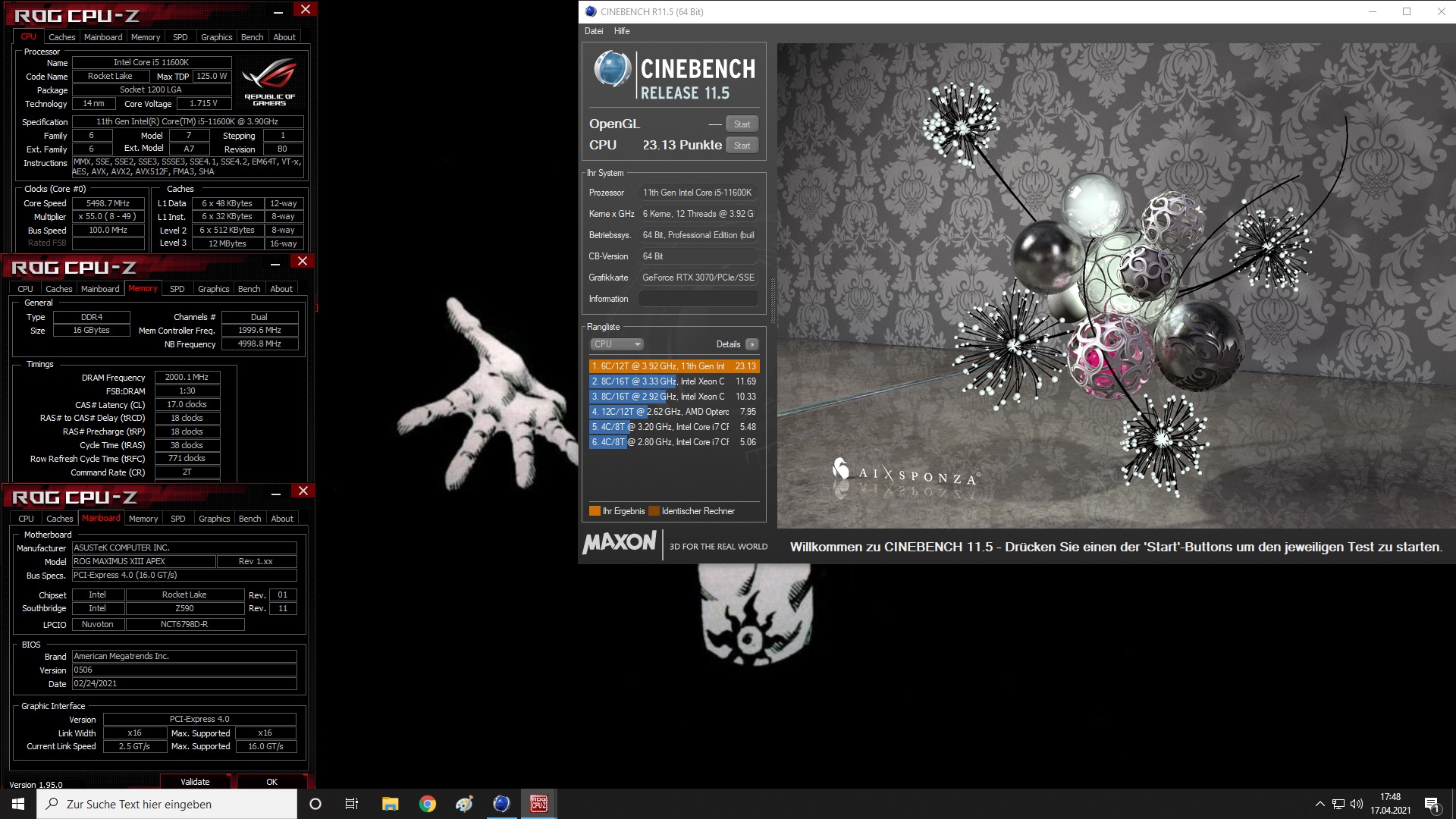This screenshot has height=819, width=1456.
Task: Click the Core Speed value 5498.7 MHz
Action: click(x=108, y=203)
